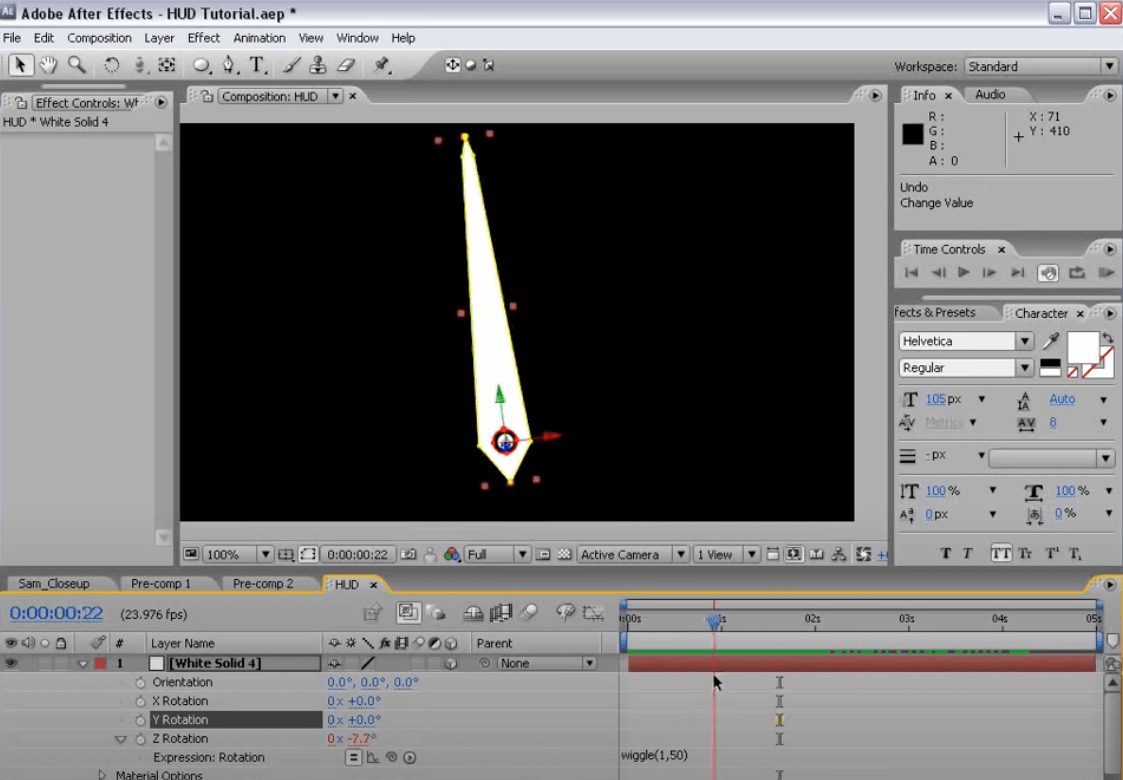Click the white fill color swatch

[x=1082, y=347]
